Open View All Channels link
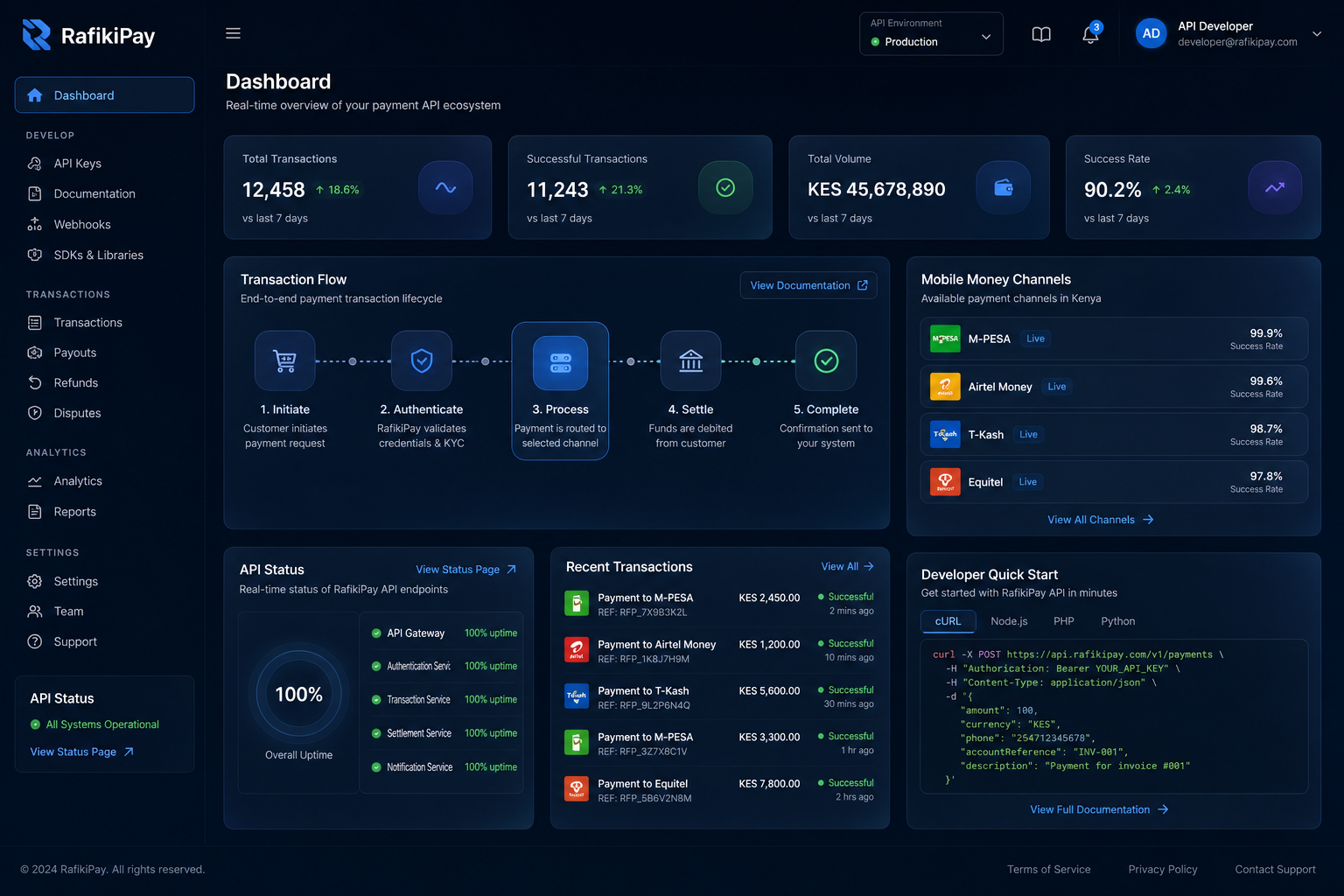The image size is (1344, 896). point(1101,520)
